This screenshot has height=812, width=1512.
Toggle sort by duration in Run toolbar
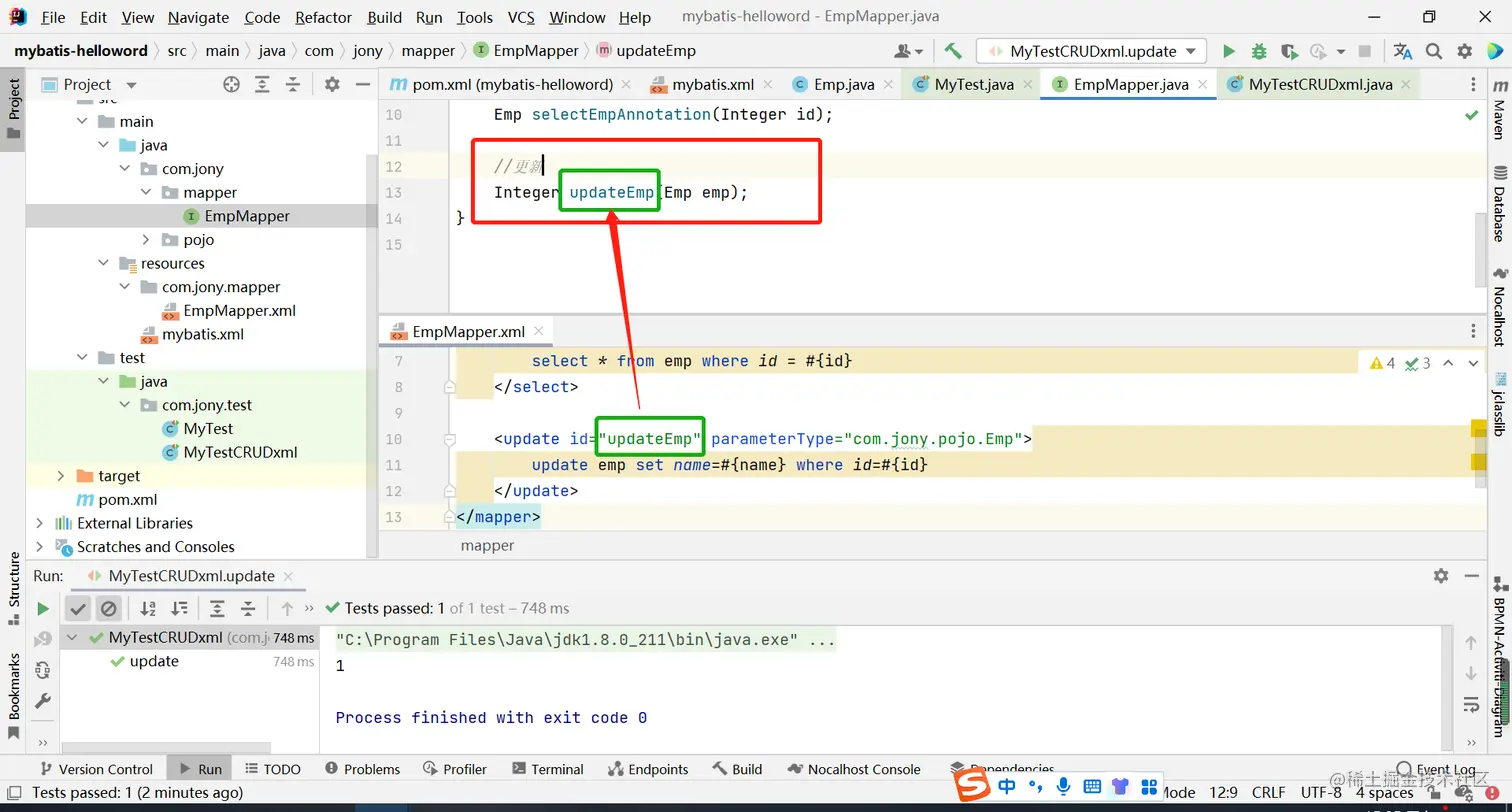coord(179,608)
